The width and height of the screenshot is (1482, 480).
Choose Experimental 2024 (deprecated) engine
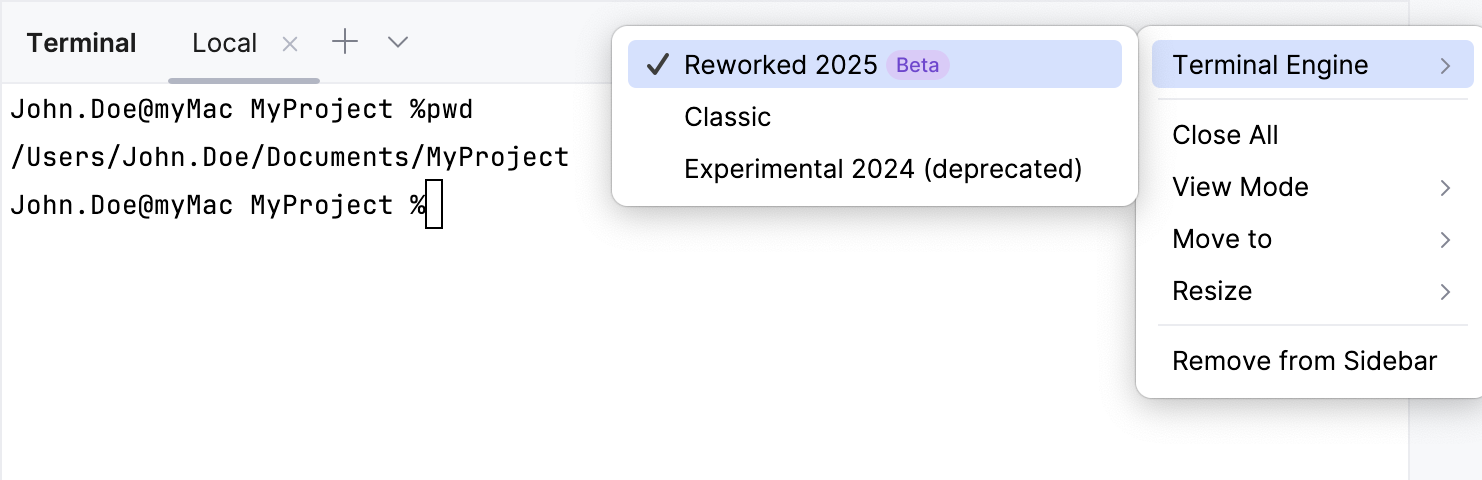(x=882, y=169)
